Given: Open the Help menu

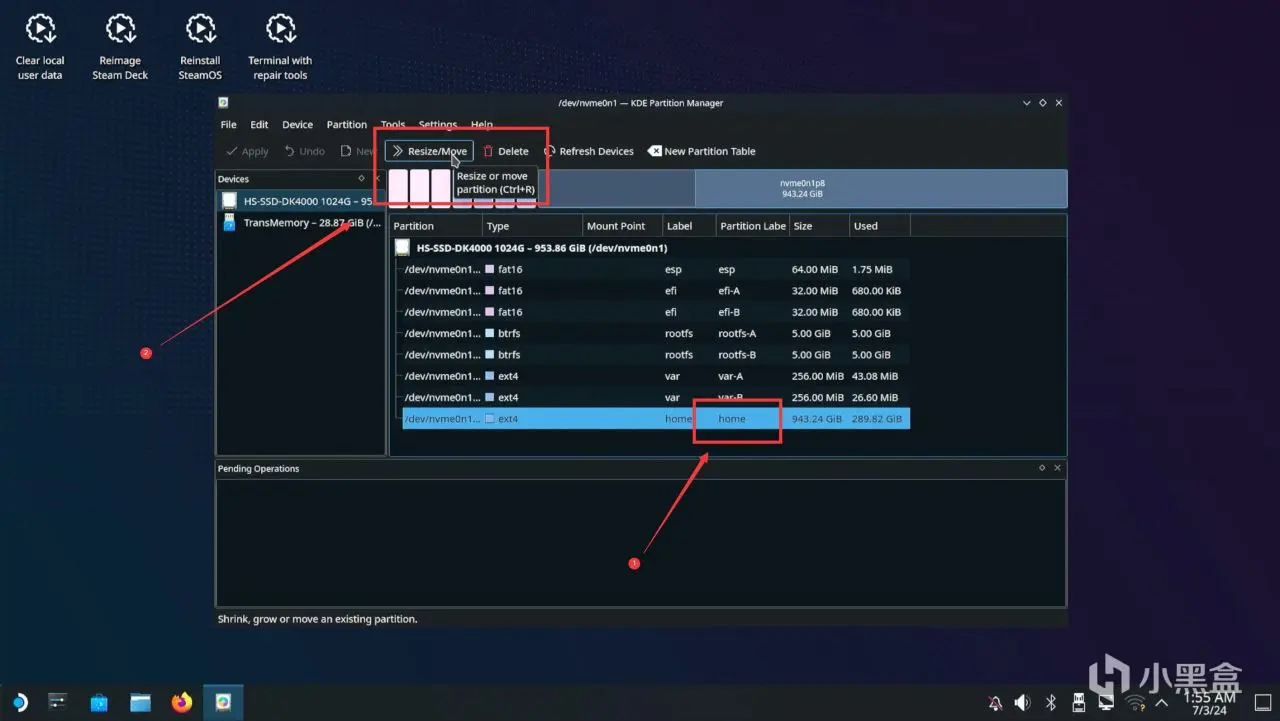Looking at the screenshot, I should tap(482, 125).
